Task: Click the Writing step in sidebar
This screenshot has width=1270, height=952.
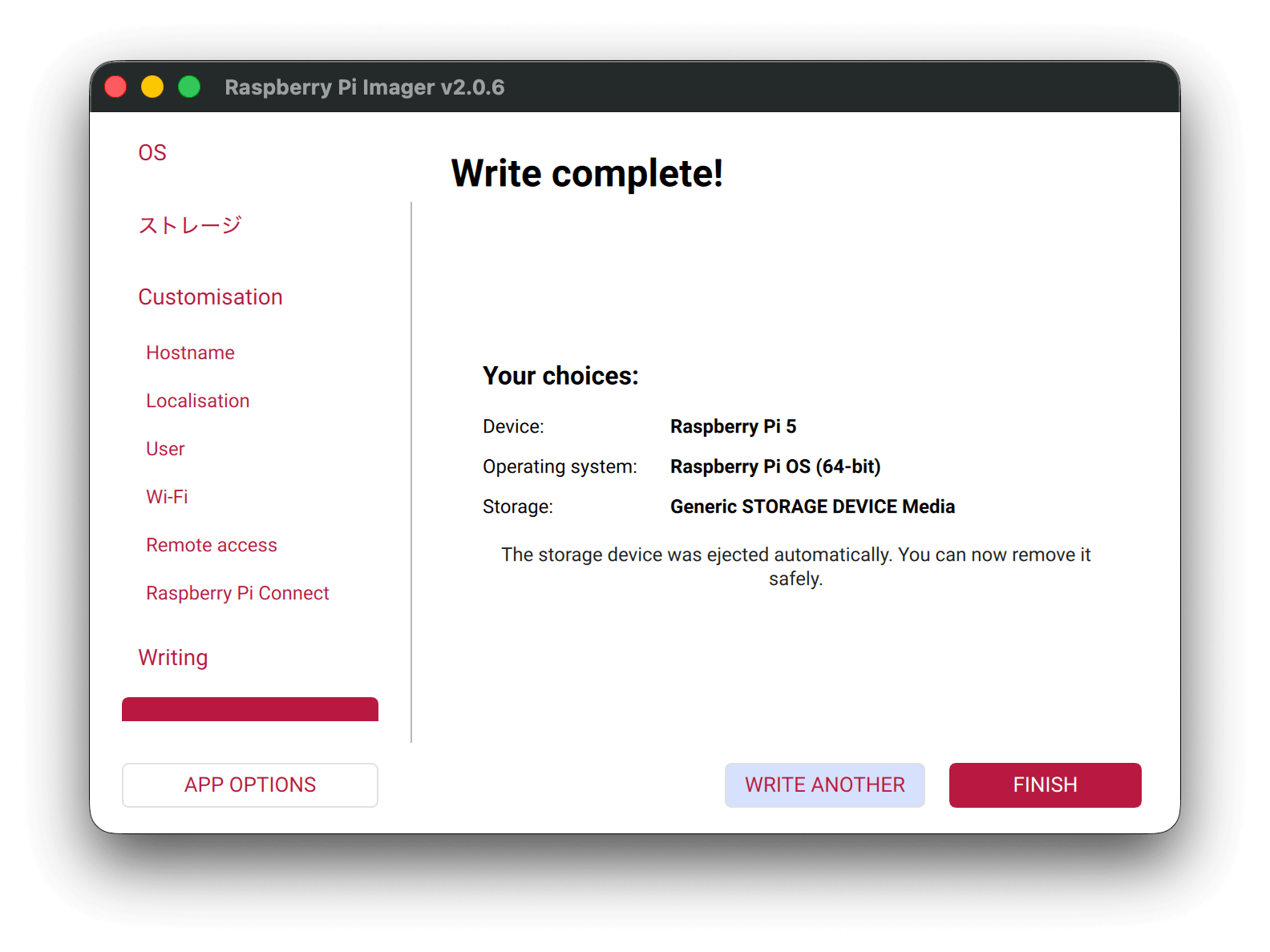Action: pyautogui.click(x=173, y=658)
